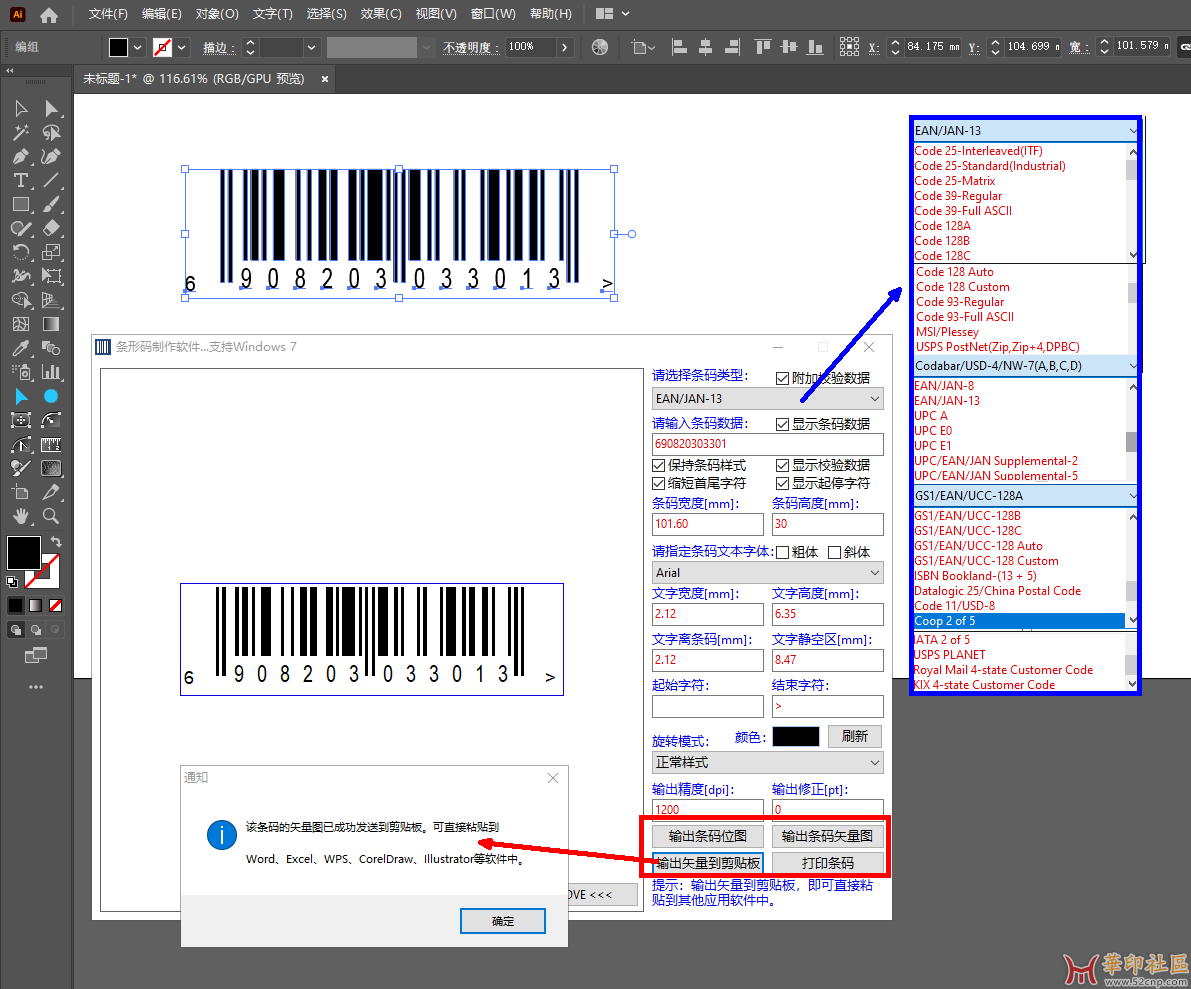This screenshot has width=1191, height=989.
Task: Click 输出条码位图 button
Action: click(x=707, y=836)
